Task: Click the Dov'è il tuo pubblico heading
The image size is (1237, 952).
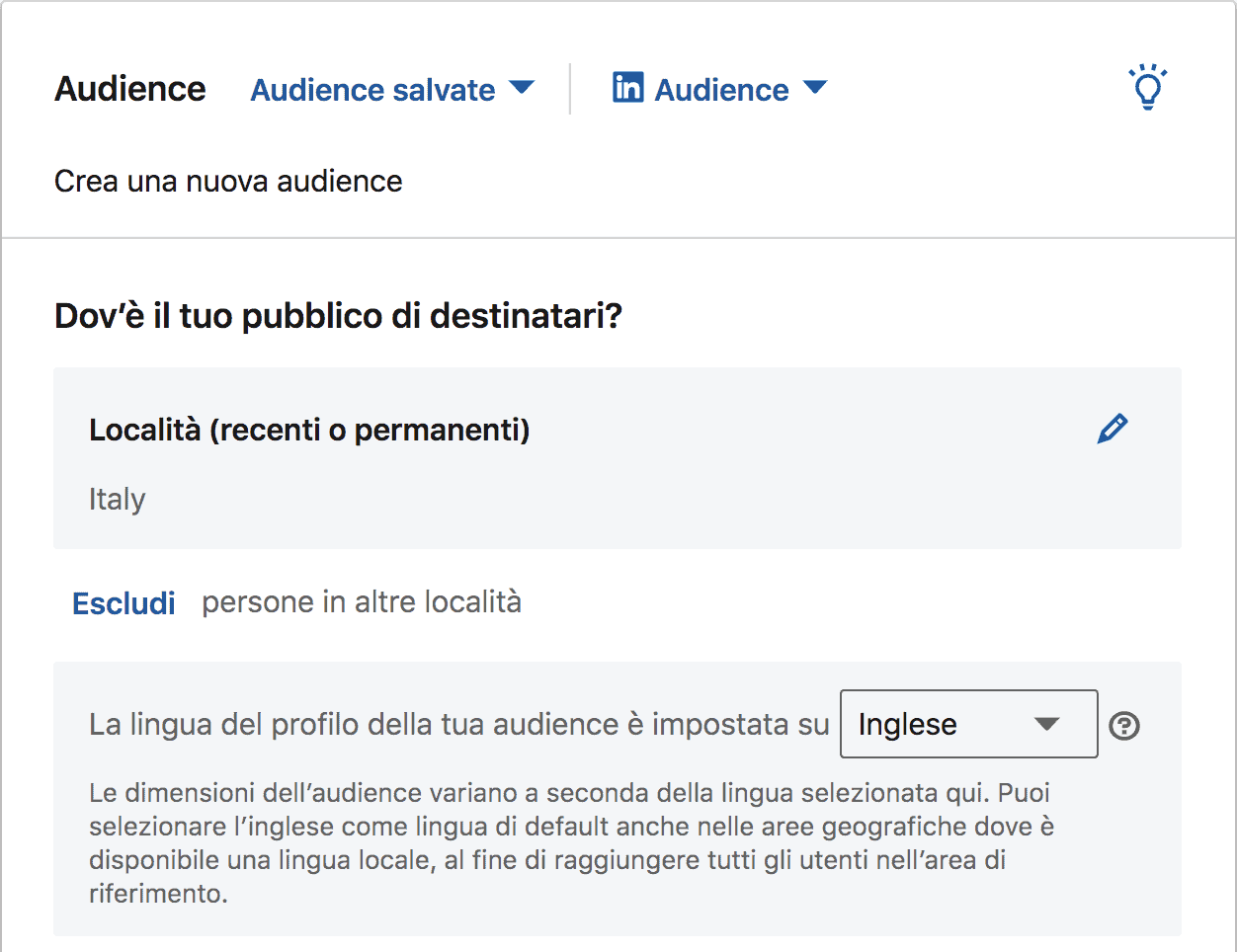Action: [338, 316]
